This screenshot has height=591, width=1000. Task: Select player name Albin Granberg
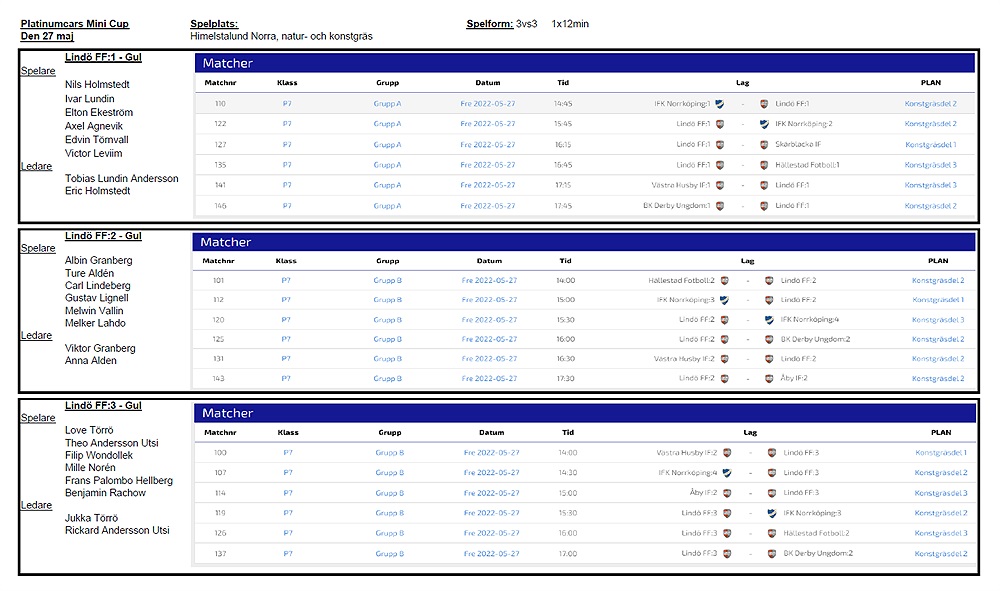[x=99, y=260]
